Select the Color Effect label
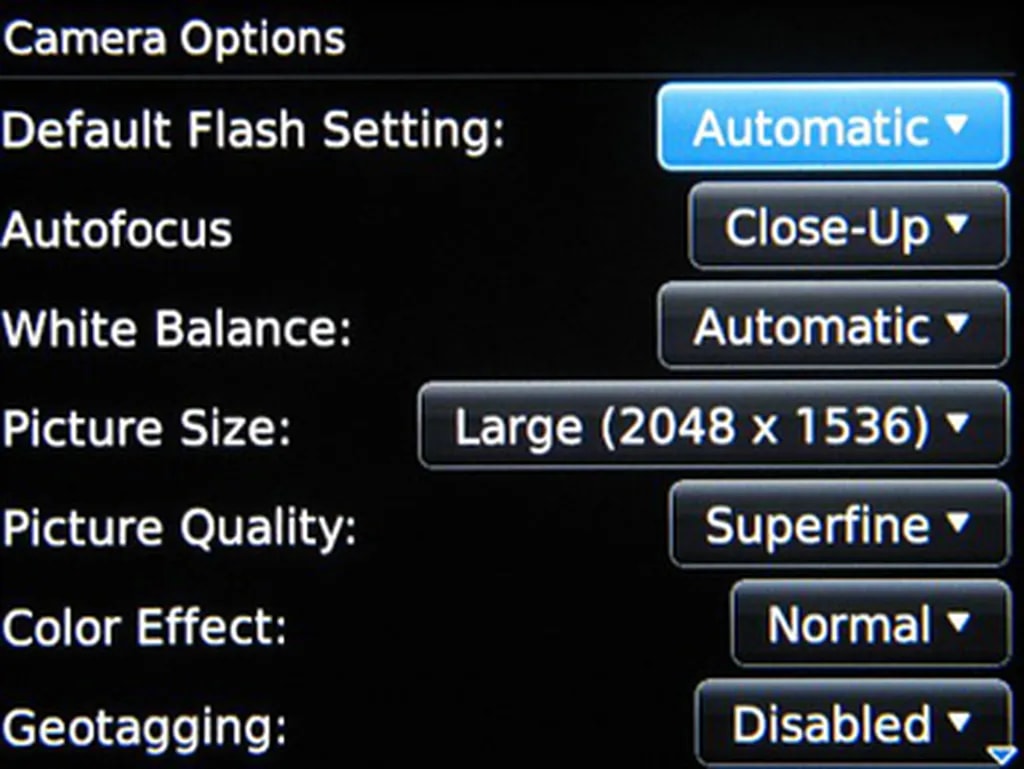The height and width of the screenshot is (769, 1024). (x=144, y=627)
